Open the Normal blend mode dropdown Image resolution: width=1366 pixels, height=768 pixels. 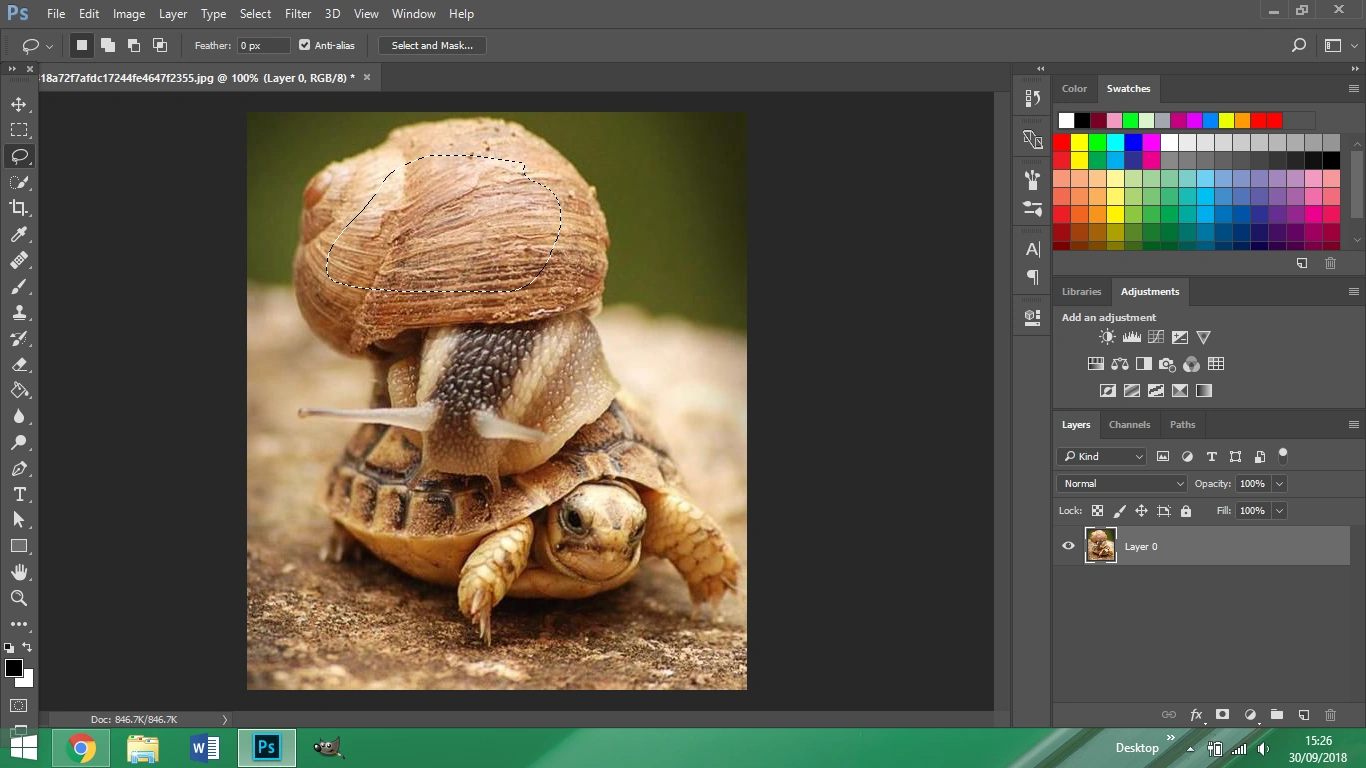1121,483
